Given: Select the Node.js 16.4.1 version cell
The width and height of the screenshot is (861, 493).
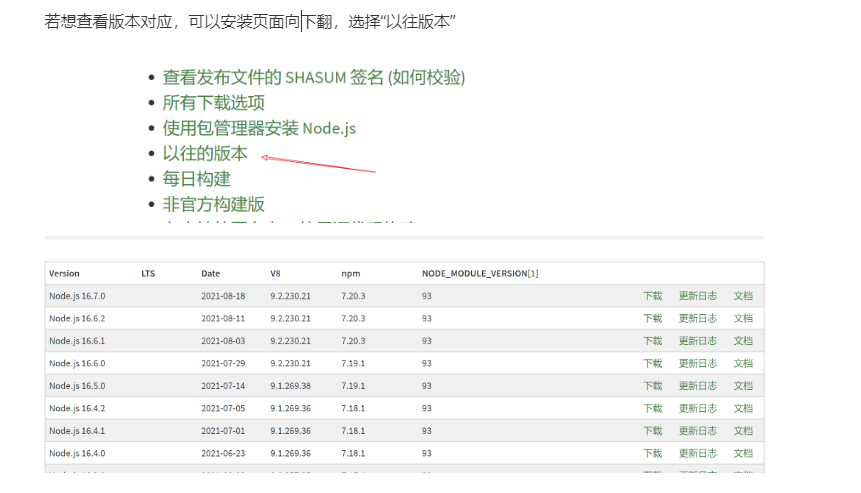Looking at the screenshot, I should [77, 431].
